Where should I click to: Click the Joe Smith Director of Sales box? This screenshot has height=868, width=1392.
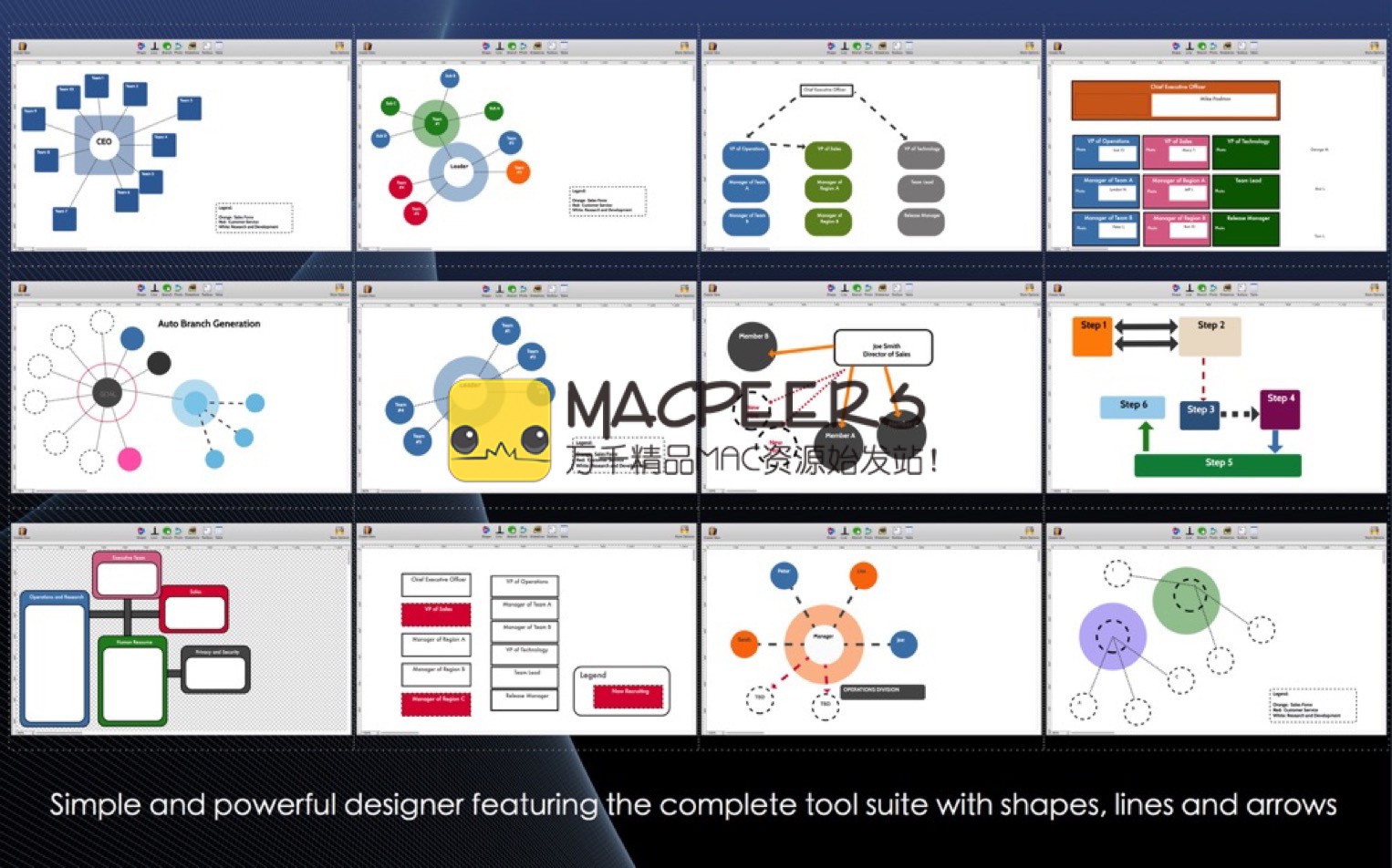pos(884,348)
